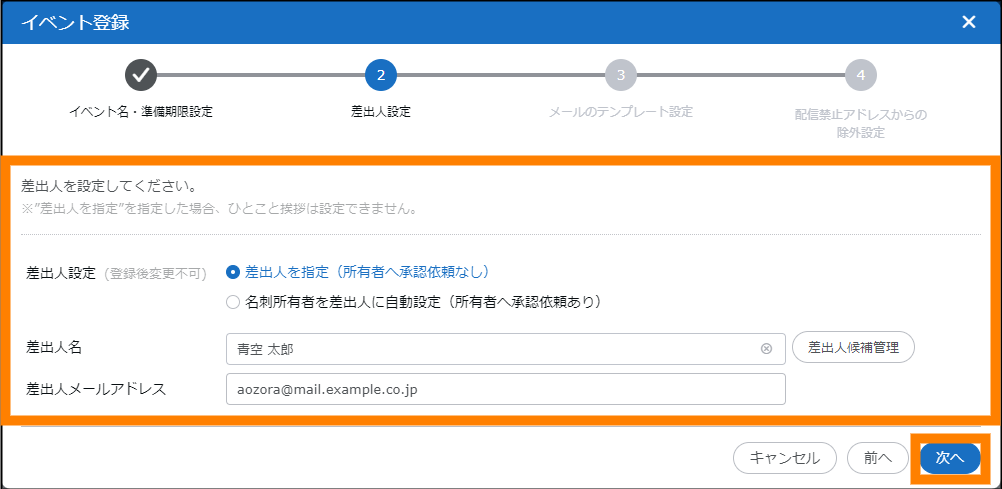Click the step 2 circle in the progress bar

(381, 75)
